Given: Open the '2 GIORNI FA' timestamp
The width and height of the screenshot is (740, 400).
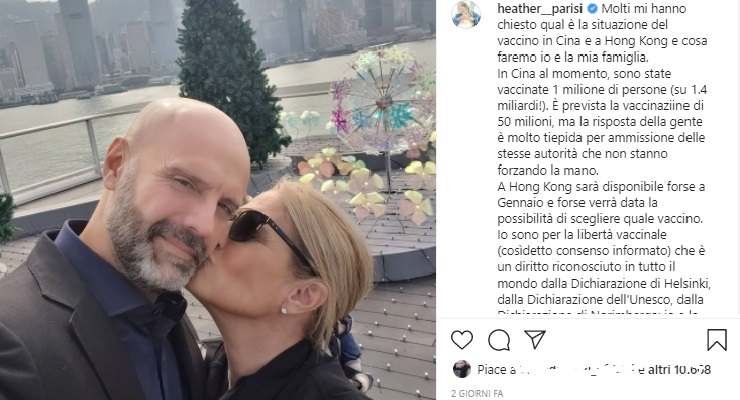Looking at the screenshot, I should click(477, 393).
